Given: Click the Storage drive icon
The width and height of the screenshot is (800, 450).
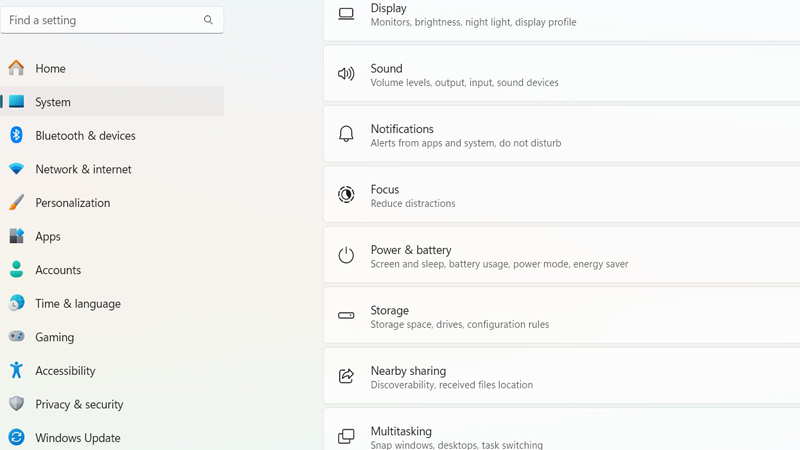Looking at the screenshot, I should 346,315.
